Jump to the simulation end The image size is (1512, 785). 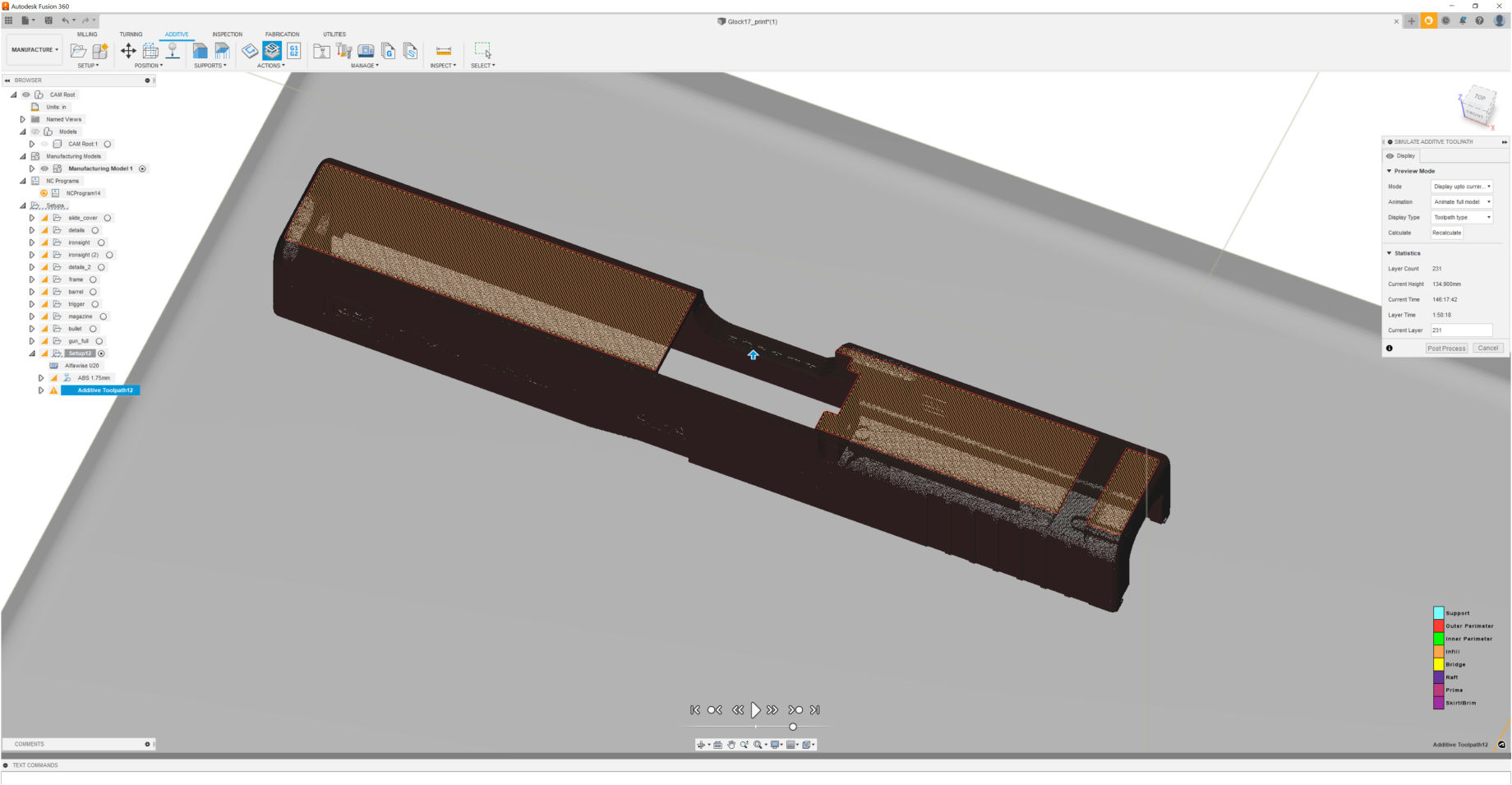(815, 710)
